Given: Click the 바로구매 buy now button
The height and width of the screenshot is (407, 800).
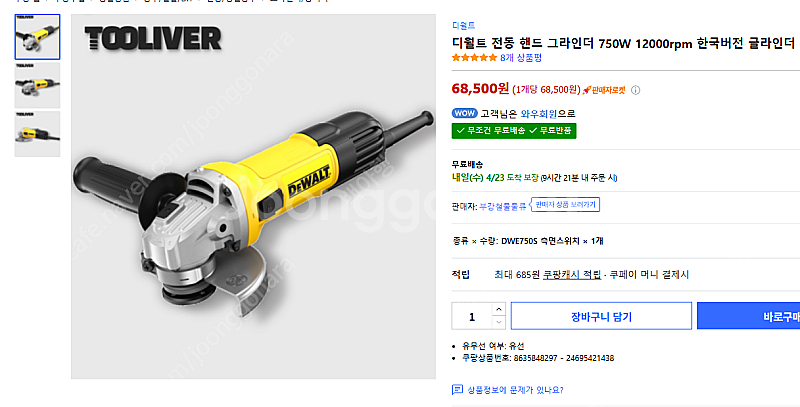Looking at the screenshot, I should click(748, 316).
